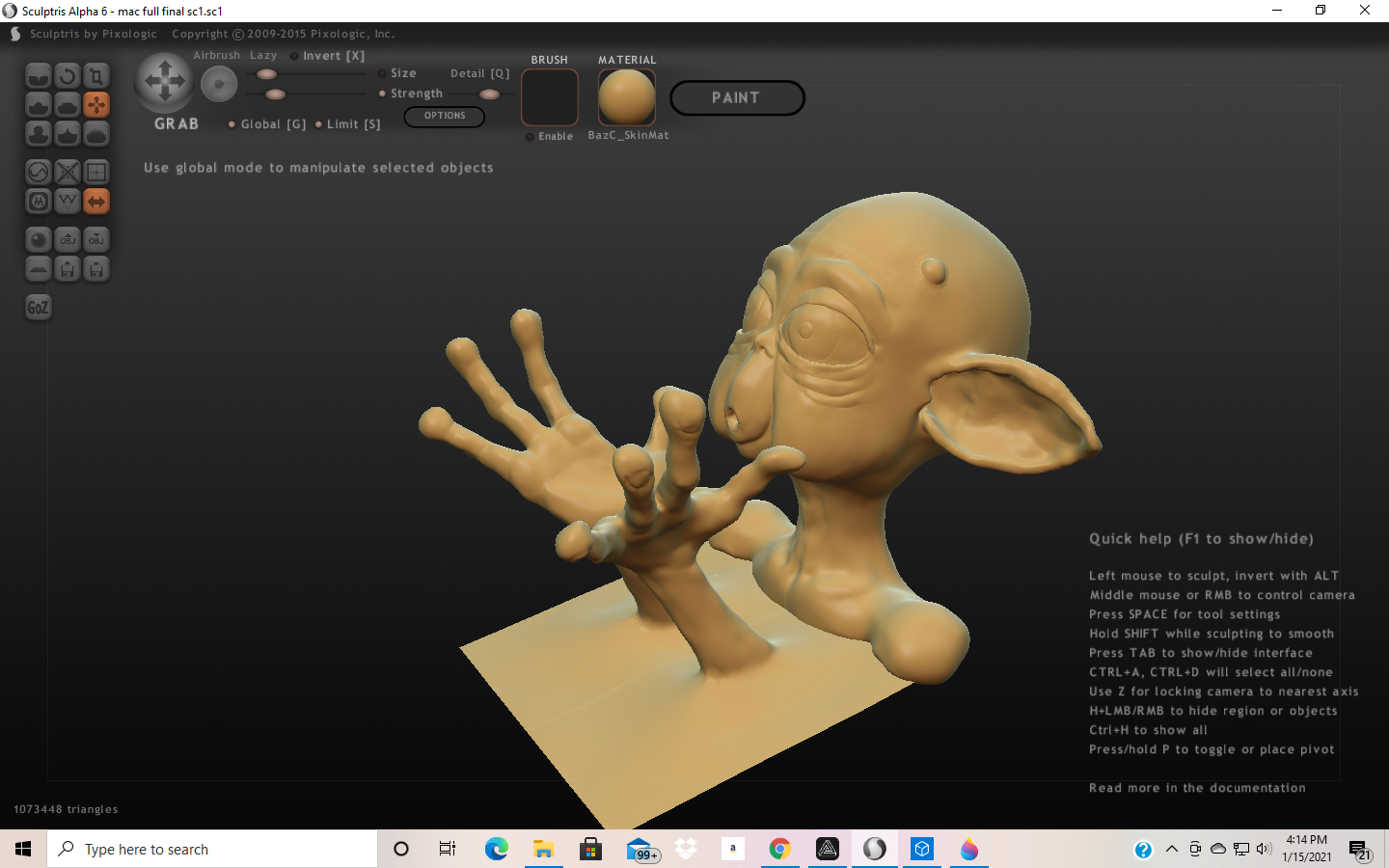Click the Windows Start button
The width and height of the screenshot is (1389, 868).
(23, 849)
